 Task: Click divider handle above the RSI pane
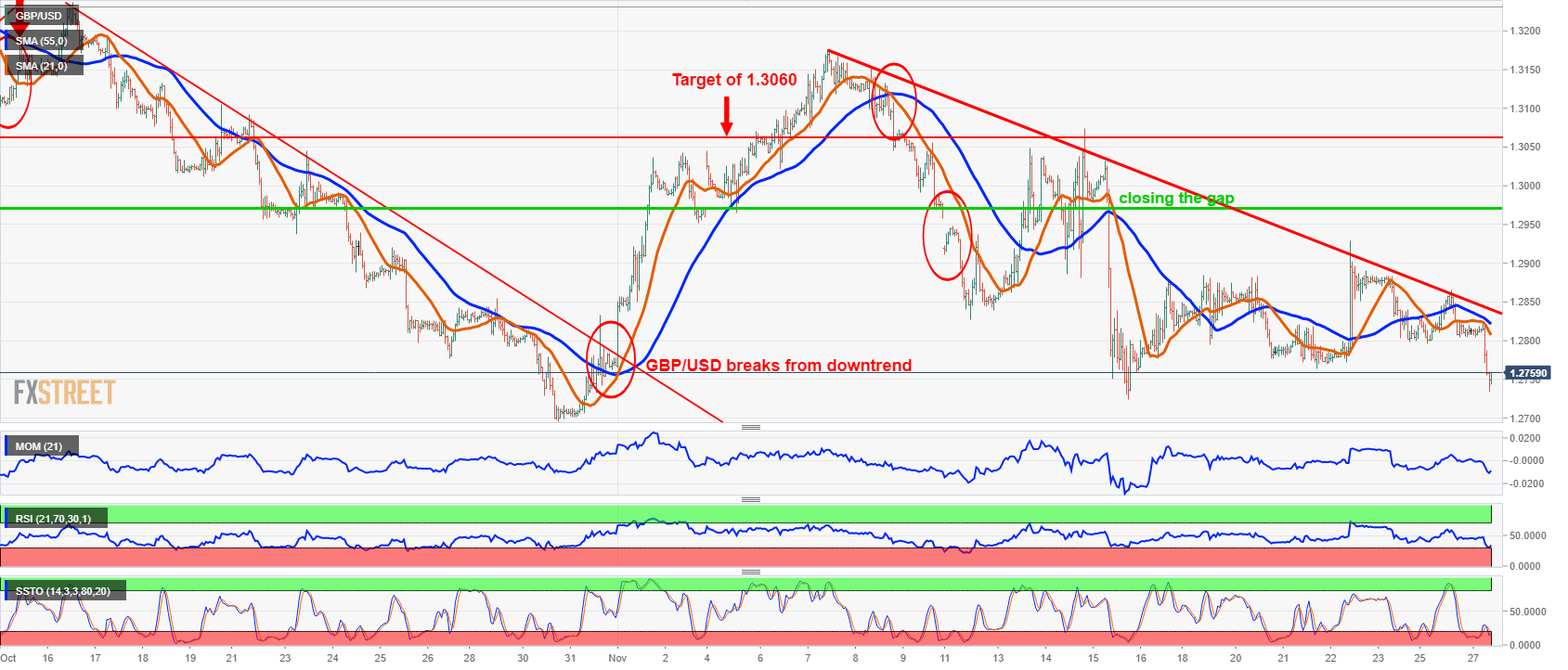tap(751, 500)
